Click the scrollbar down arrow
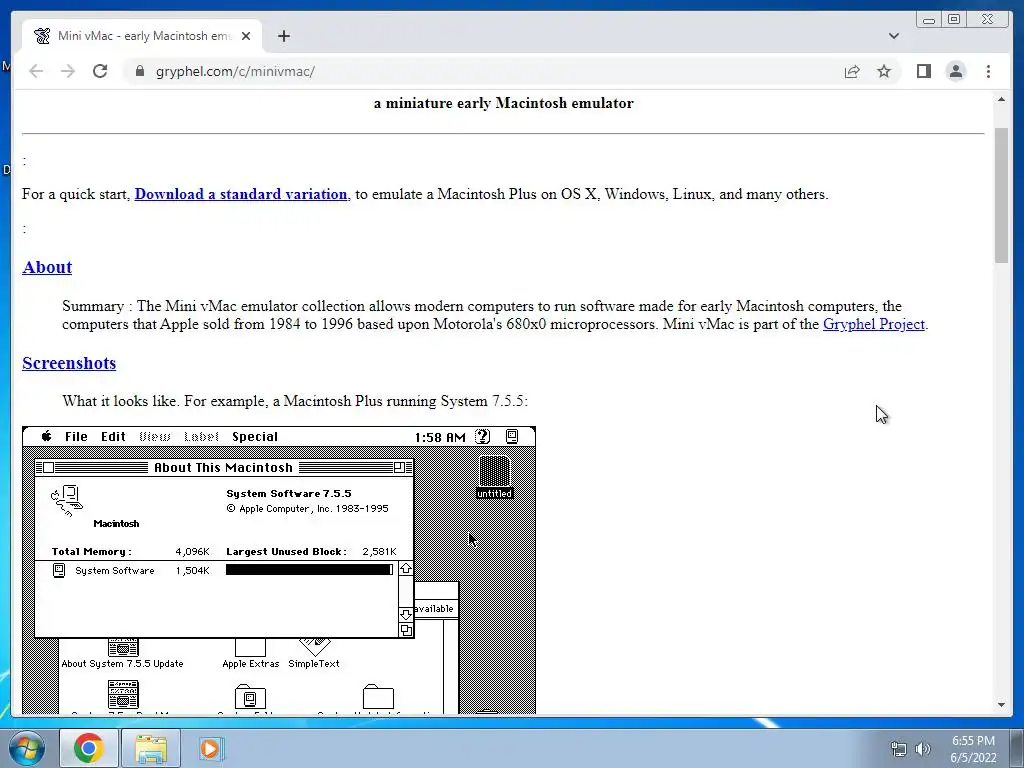 (1001, 705)
